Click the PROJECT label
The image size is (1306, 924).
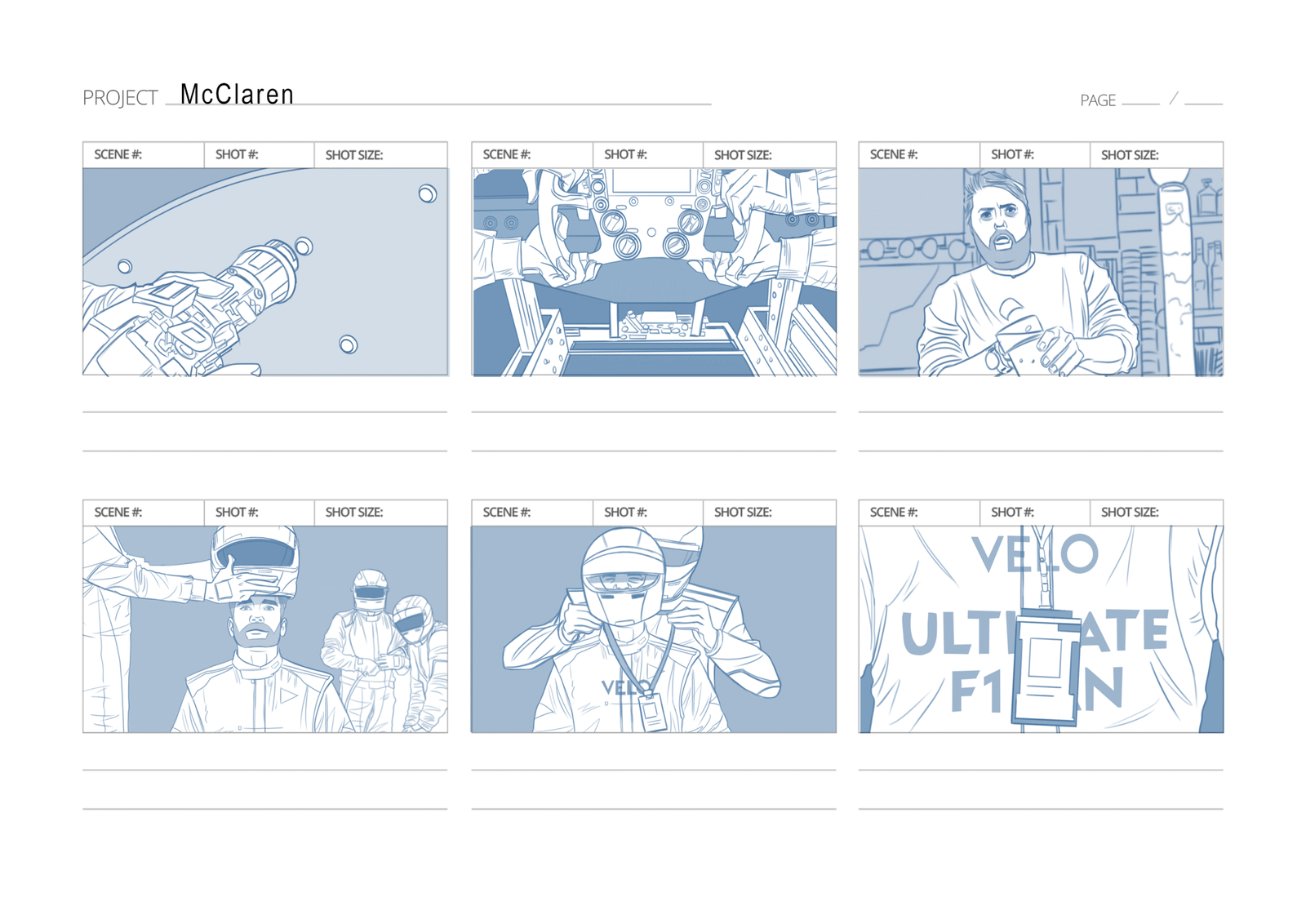[x=120, y=98]
